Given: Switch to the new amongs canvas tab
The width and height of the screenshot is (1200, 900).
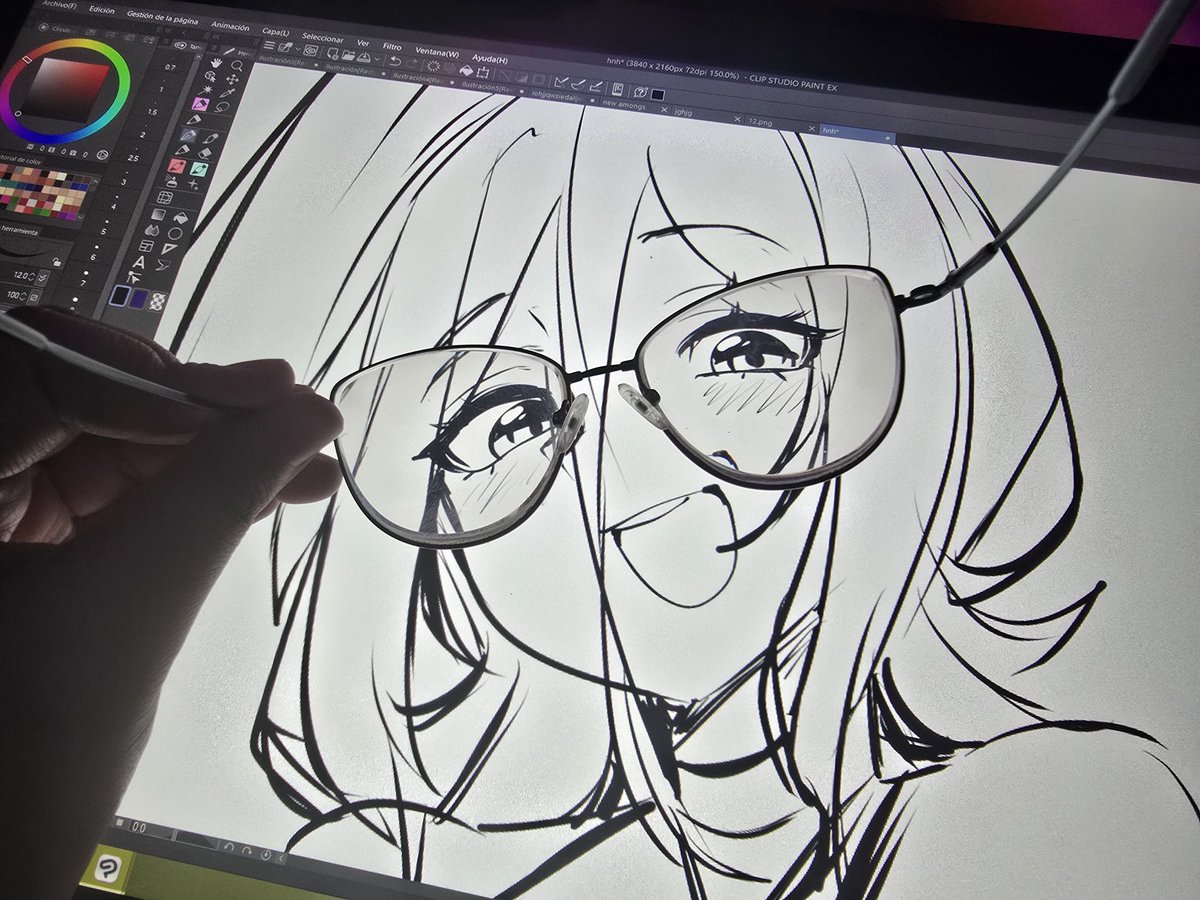Looking at the screenshot, I should [x=624, y=105].
